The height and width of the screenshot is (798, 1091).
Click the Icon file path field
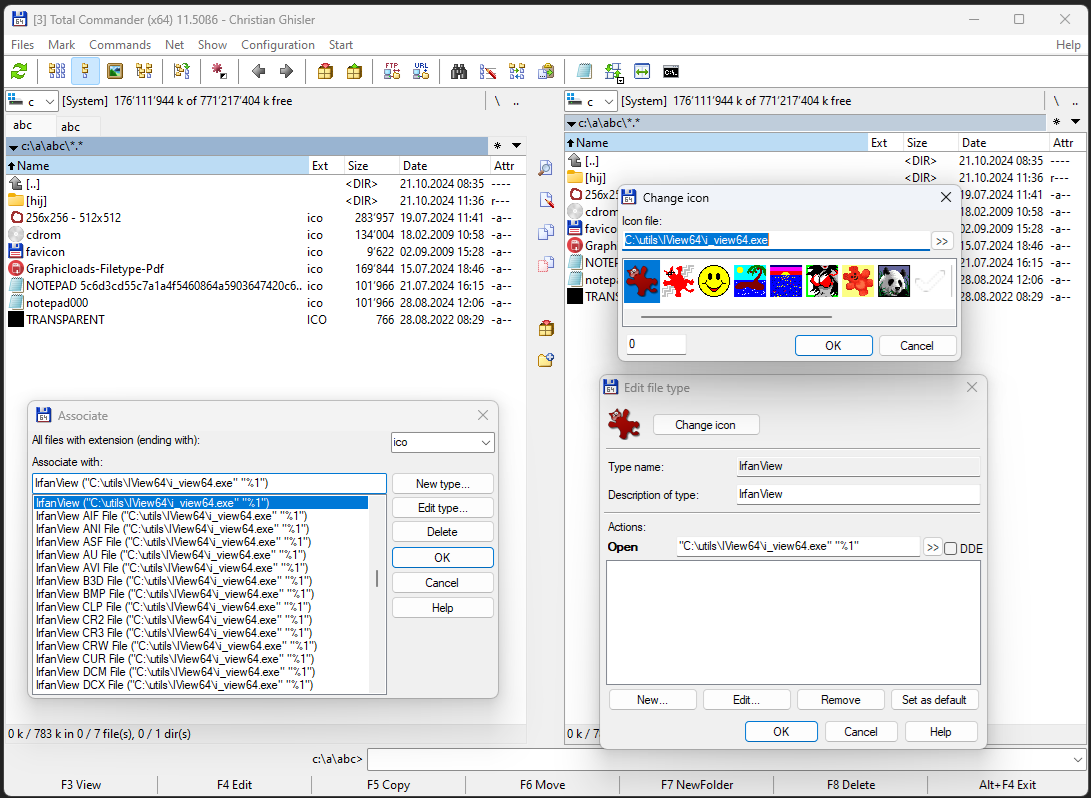click(x=776, y=240)
